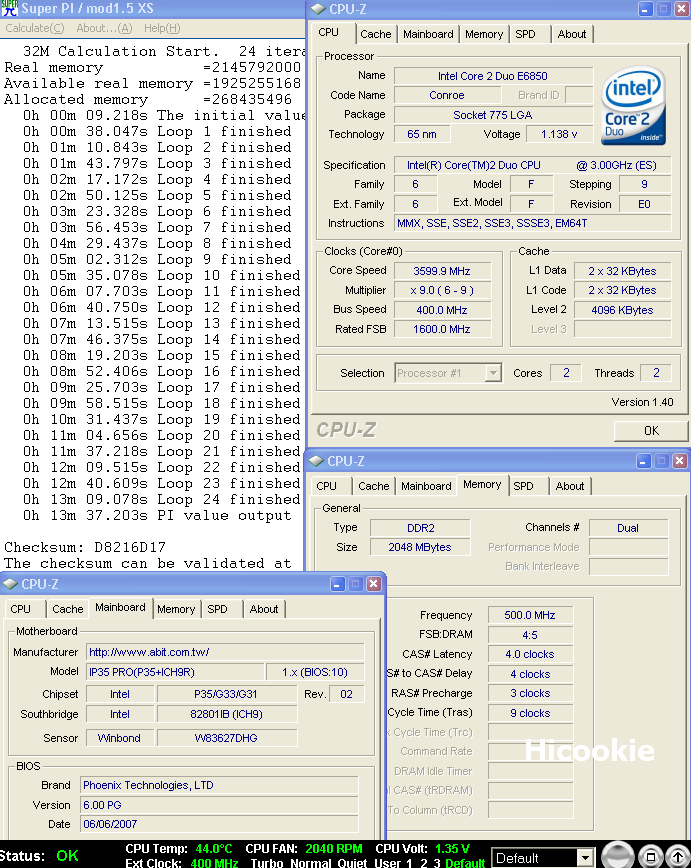Viewport: 691px width, 868px height.
Task: Click the abit.com.tw manufacturer URL field
Action: 225,652
